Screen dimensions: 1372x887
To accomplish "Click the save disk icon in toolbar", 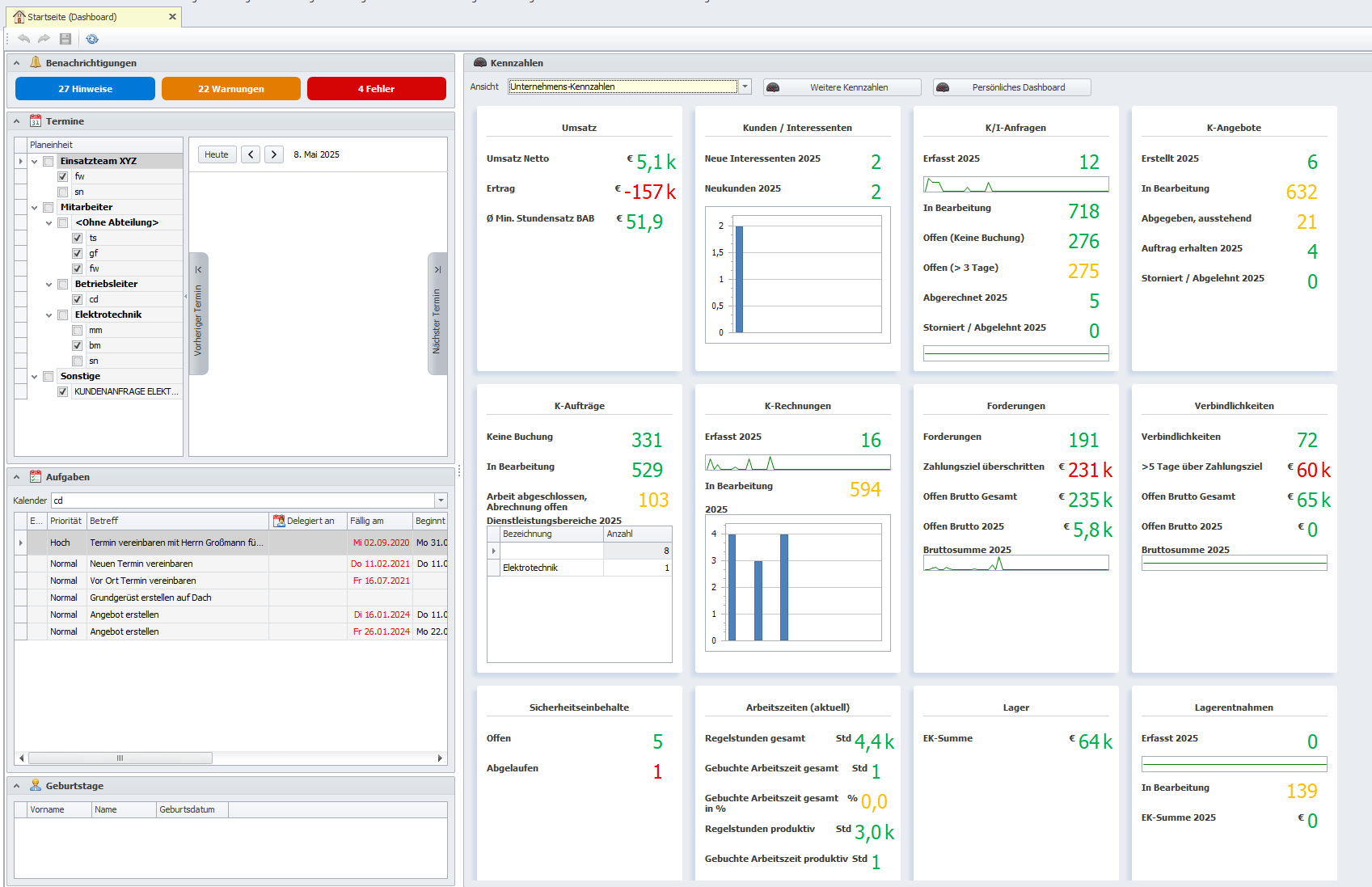I will click(65, 39).
